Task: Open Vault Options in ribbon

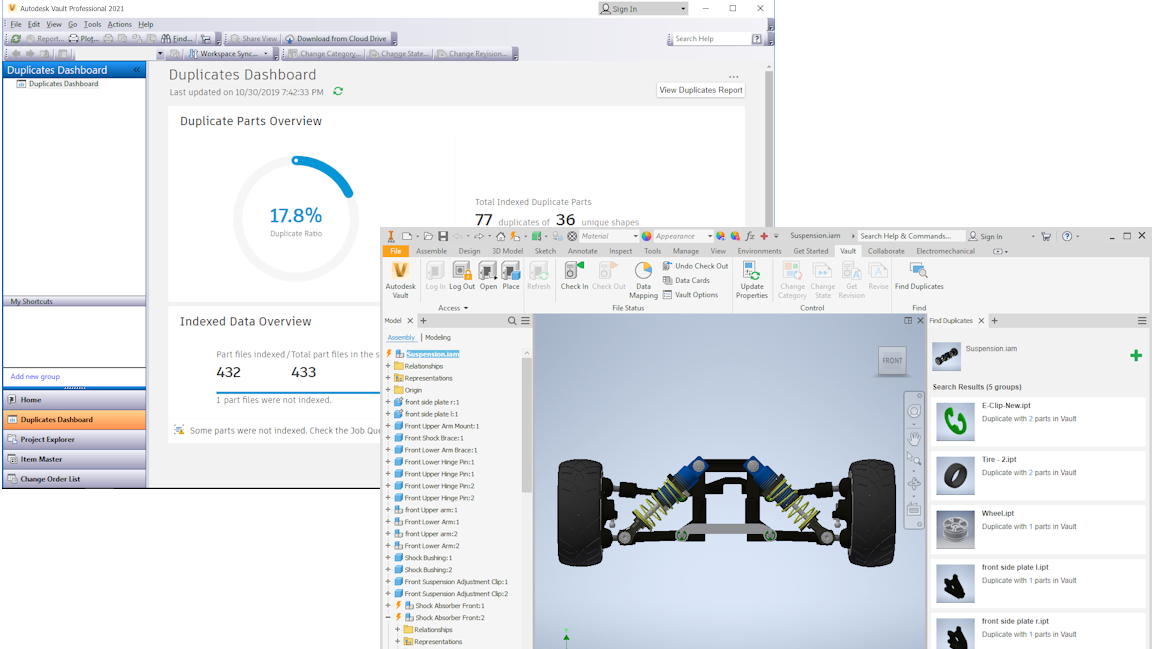Action: [x=690, y=295]
